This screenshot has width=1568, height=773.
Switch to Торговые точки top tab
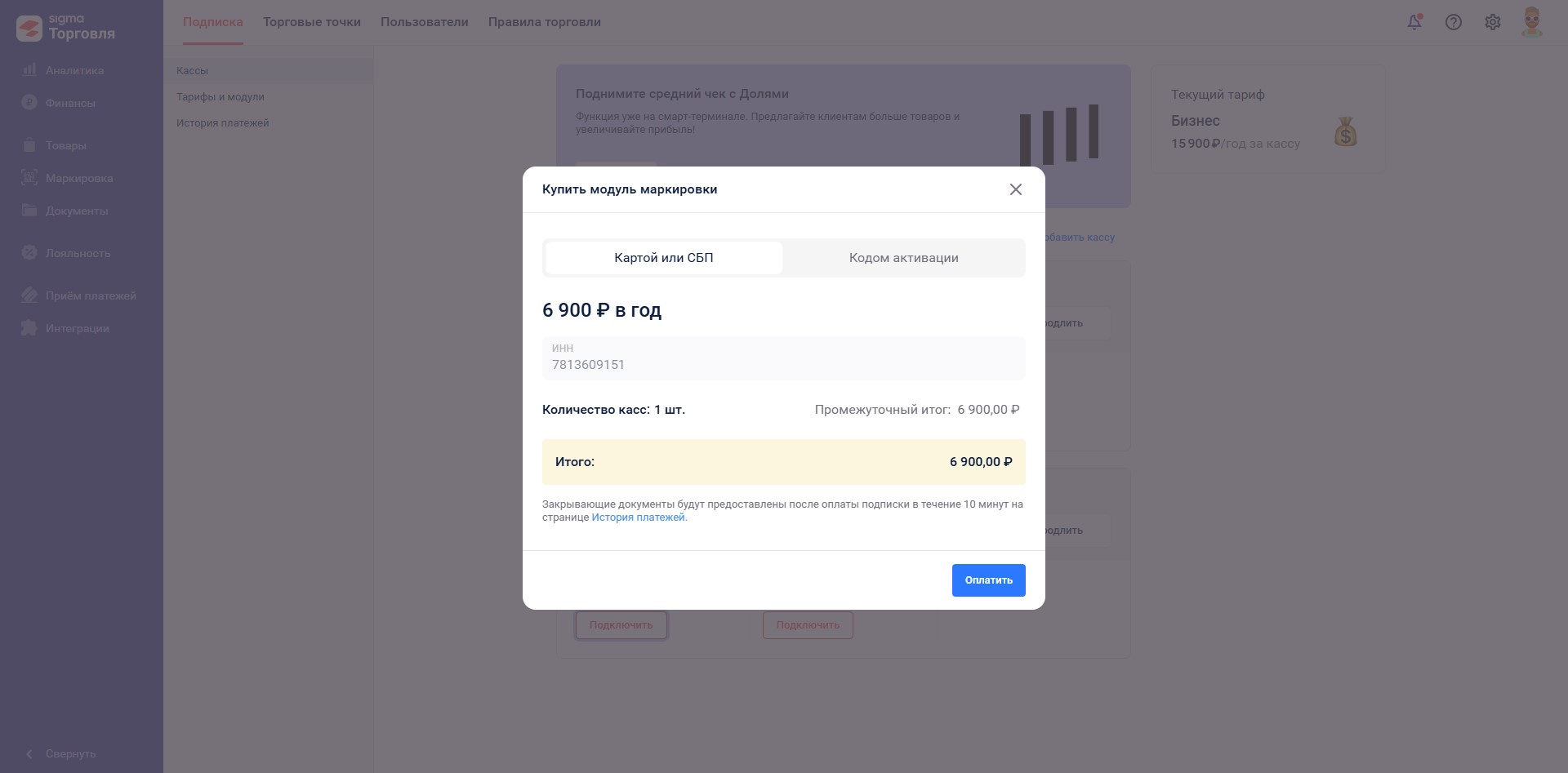coord(312,22)
